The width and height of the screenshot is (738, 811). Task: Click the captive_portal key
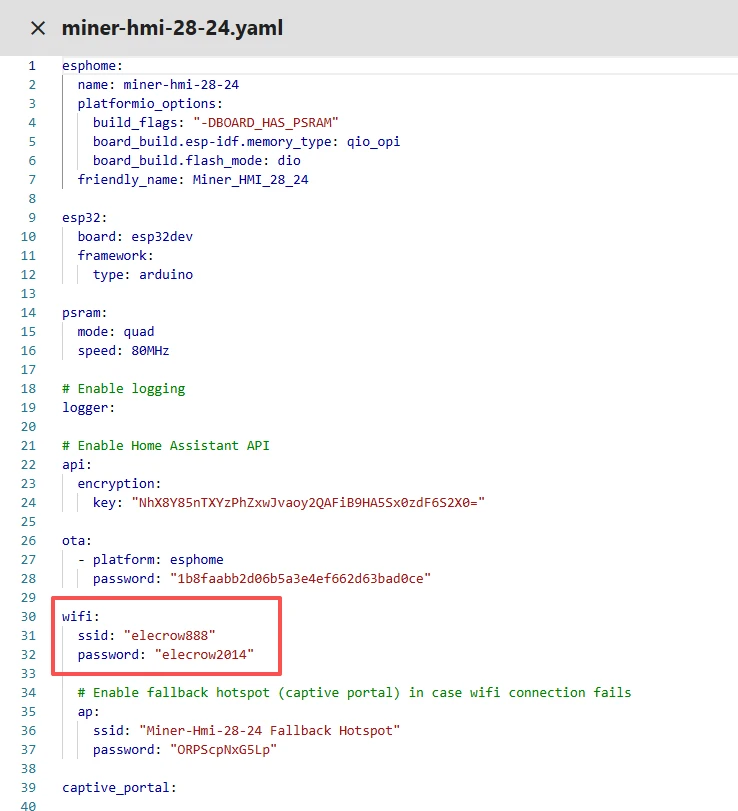(x=118, y=787)
